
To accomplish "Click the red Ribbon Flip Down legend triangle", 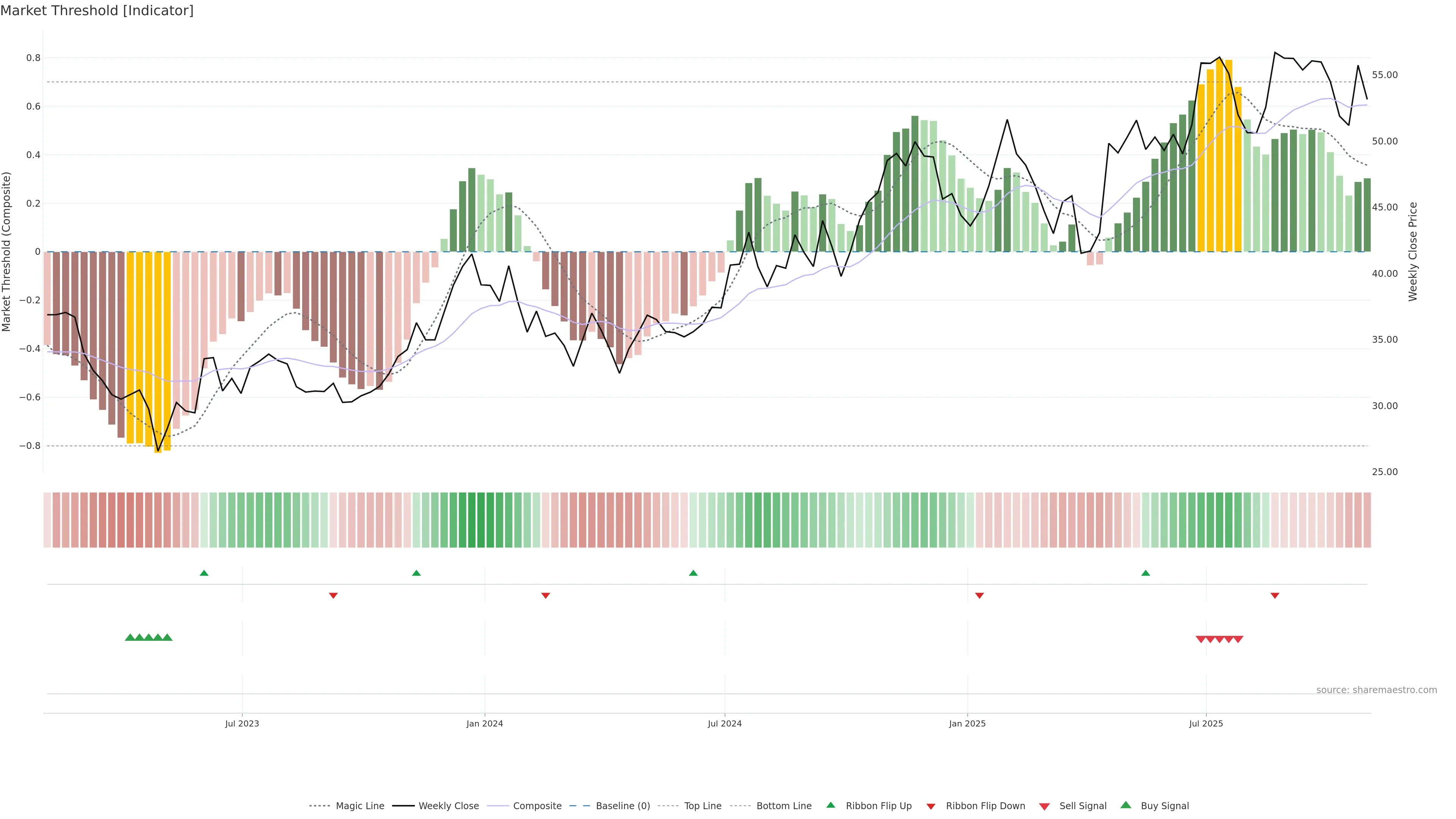I will 930,806.
